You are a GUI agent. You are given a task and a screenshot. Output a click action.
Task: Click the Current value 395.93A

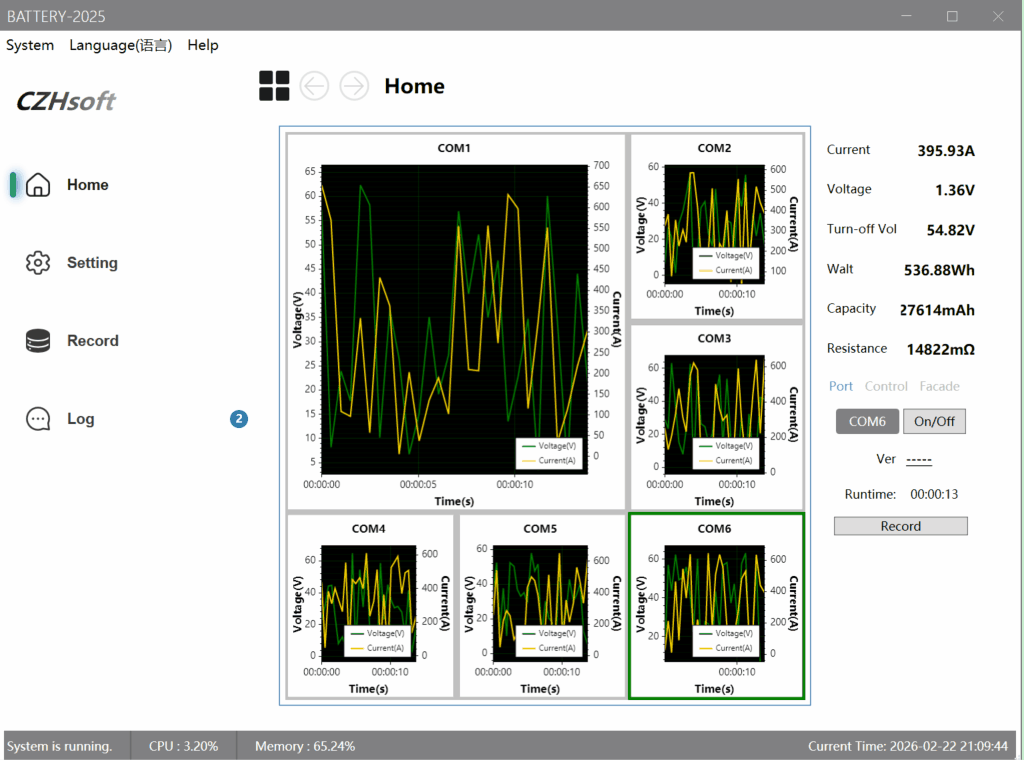click(x=946, y=151)
